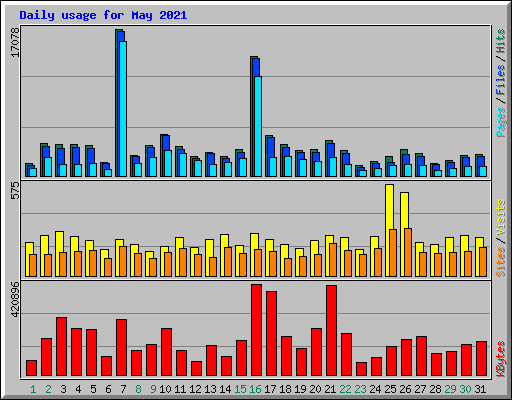Image resolution: width=512 pixels, height=400 pixels.
Task: Click the 'Daily usage for May 2021' title
Action: click(103, 15)
